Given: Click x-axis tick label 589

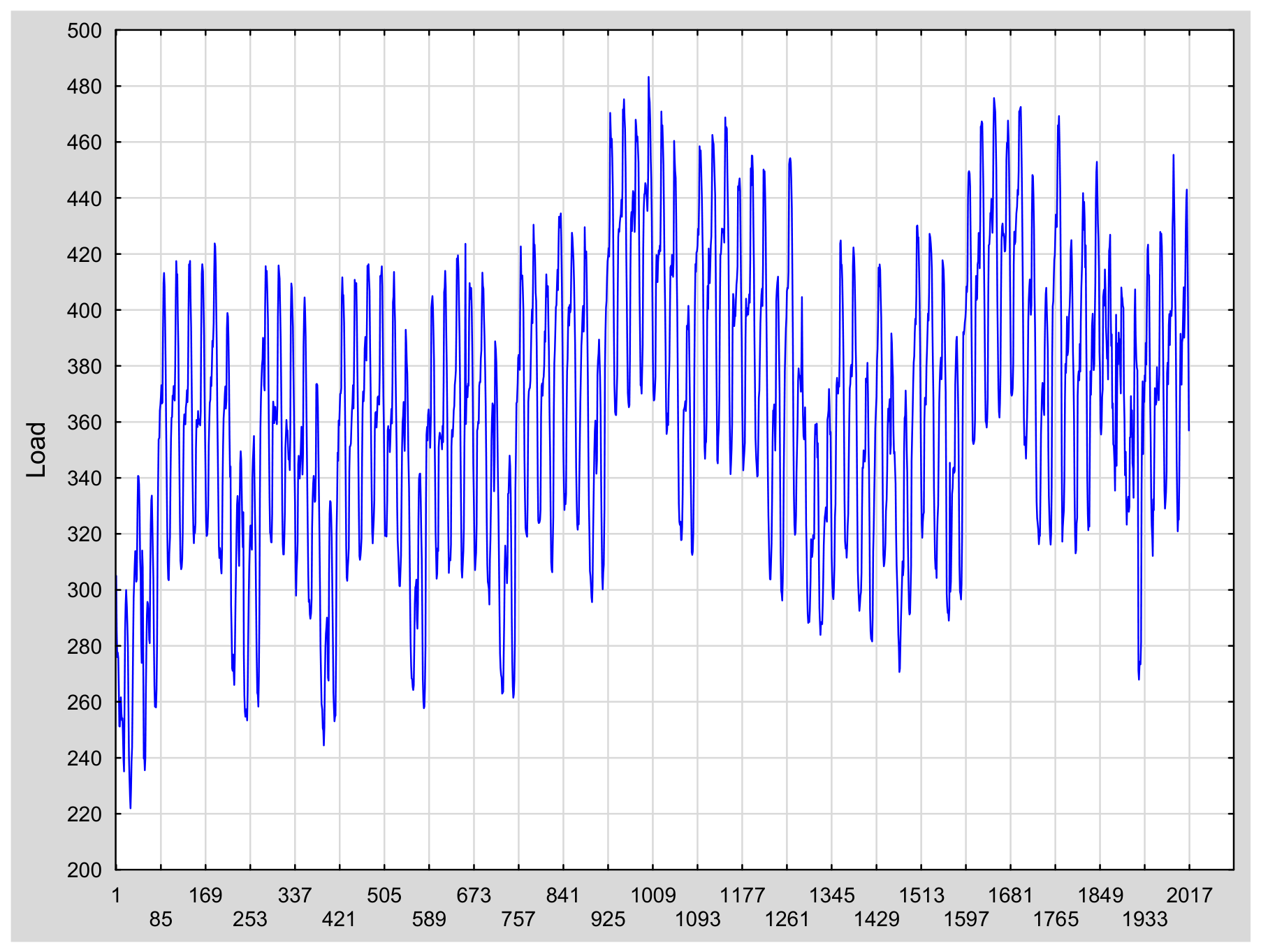Looking at the screenshot, I should coord(429,919).
